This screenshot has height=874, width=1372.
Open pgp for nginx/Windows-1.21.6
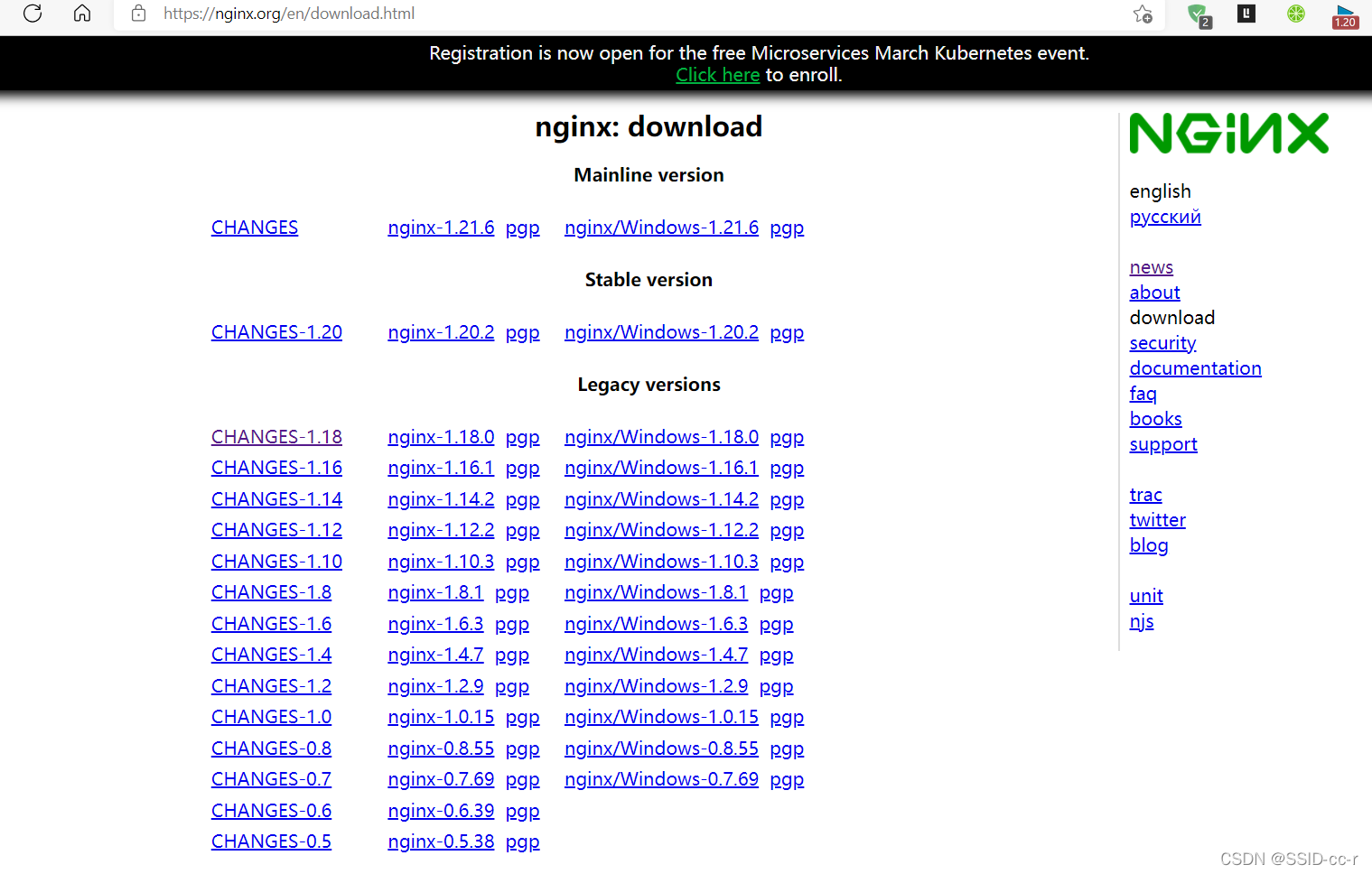787,228
